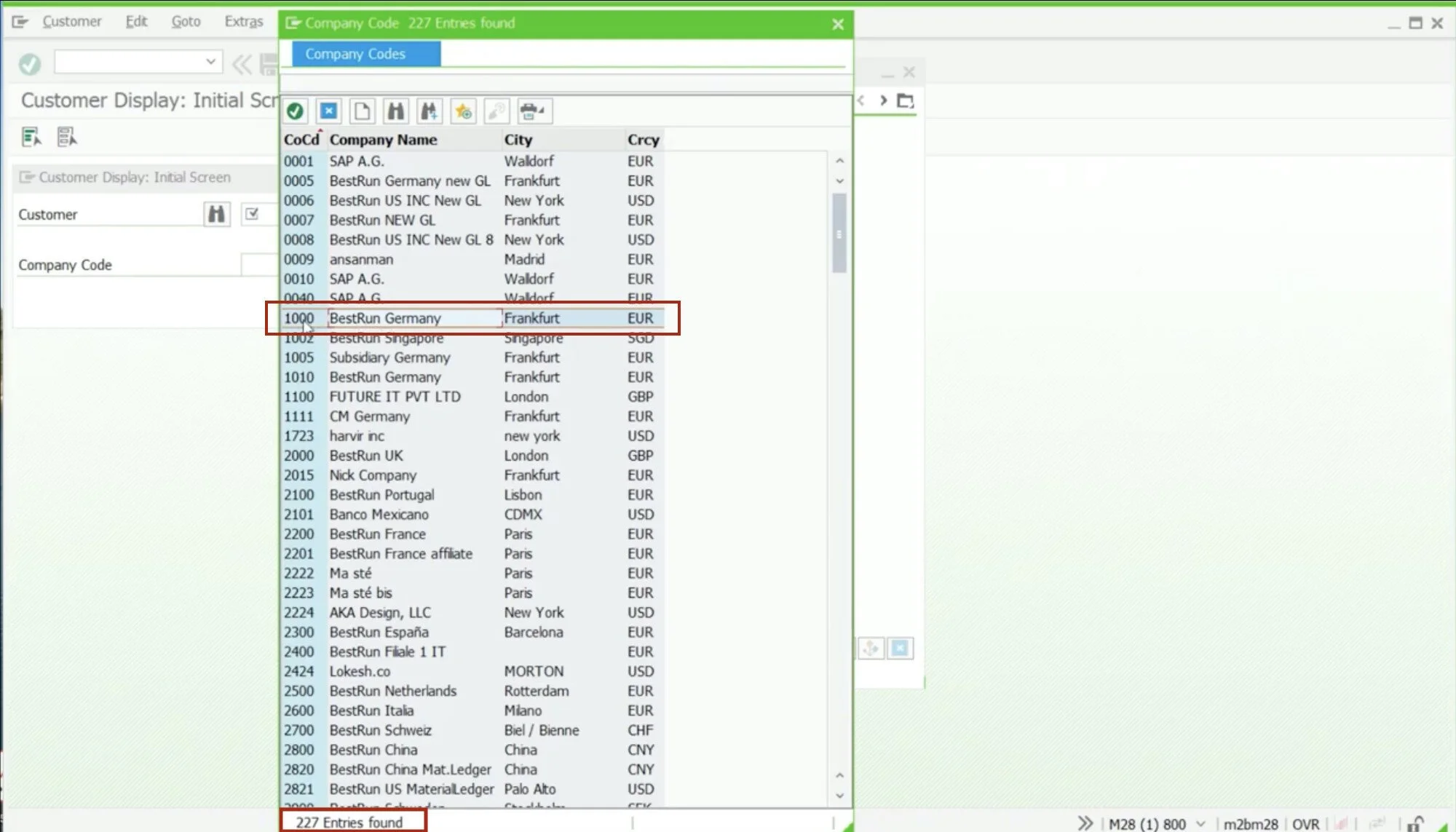Open the Goto menu
Screen dimensions: 1456x832
186,21
